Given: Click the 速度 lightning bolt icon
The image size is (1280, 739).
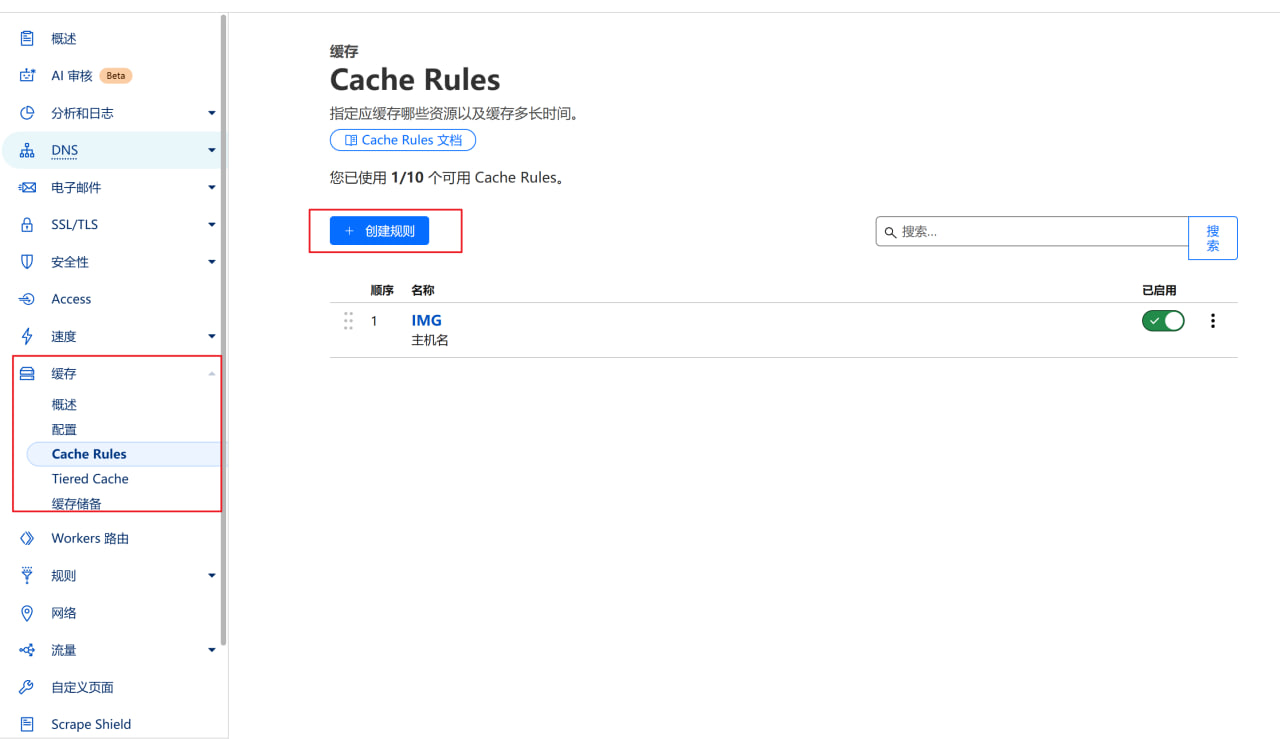Looking at the screenshot, I should click(27, 336).
